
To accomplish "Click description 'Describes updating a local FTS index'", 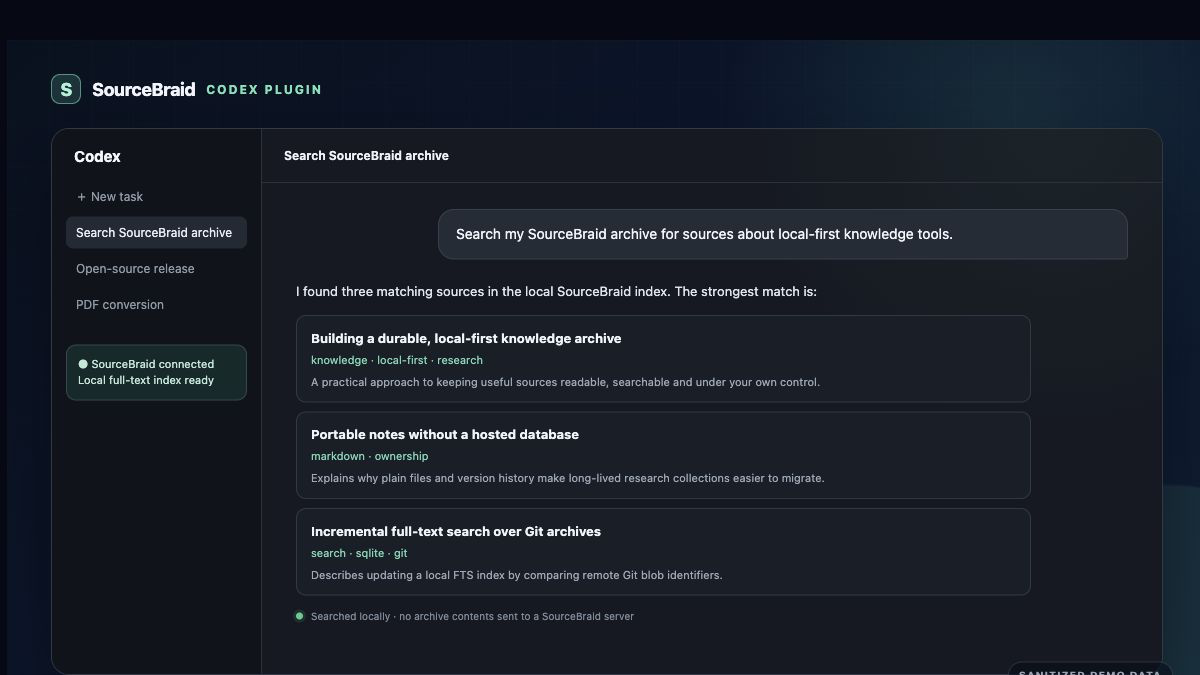I will [516, 575].
